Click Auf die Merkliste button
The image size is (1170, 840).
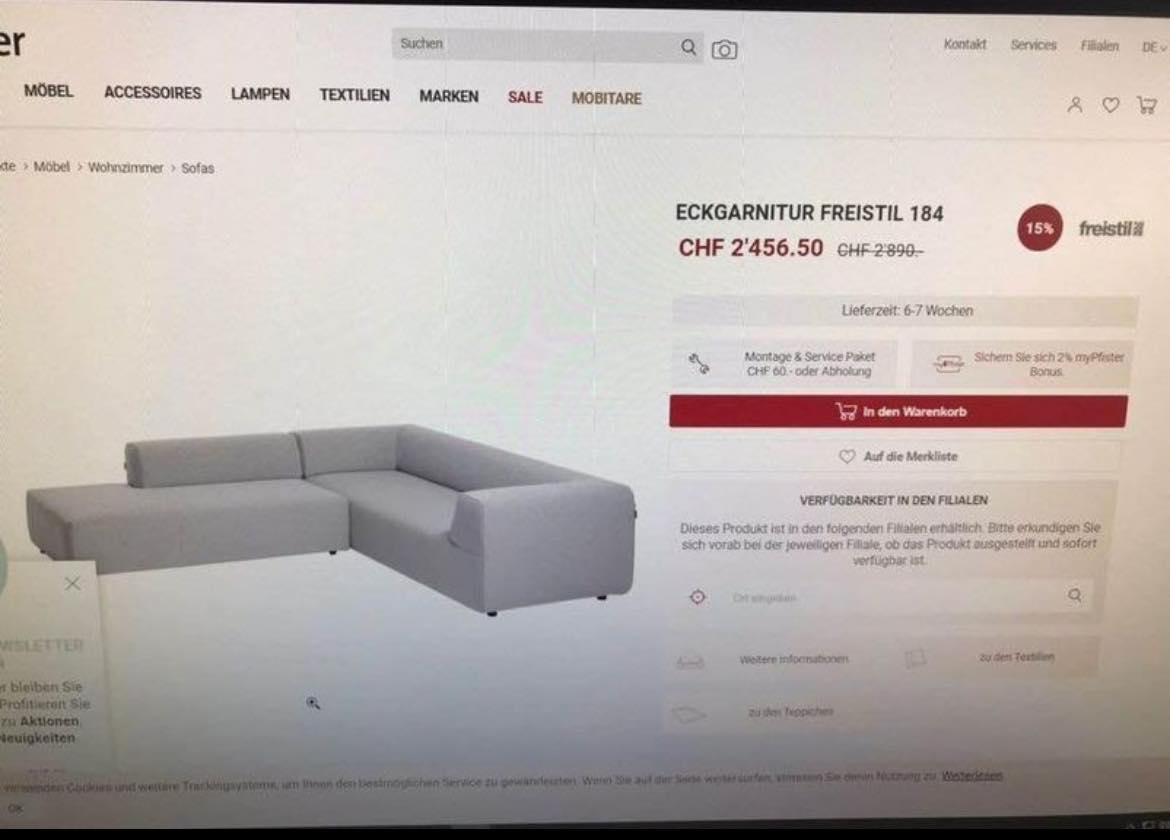click(x=895, y=456)
